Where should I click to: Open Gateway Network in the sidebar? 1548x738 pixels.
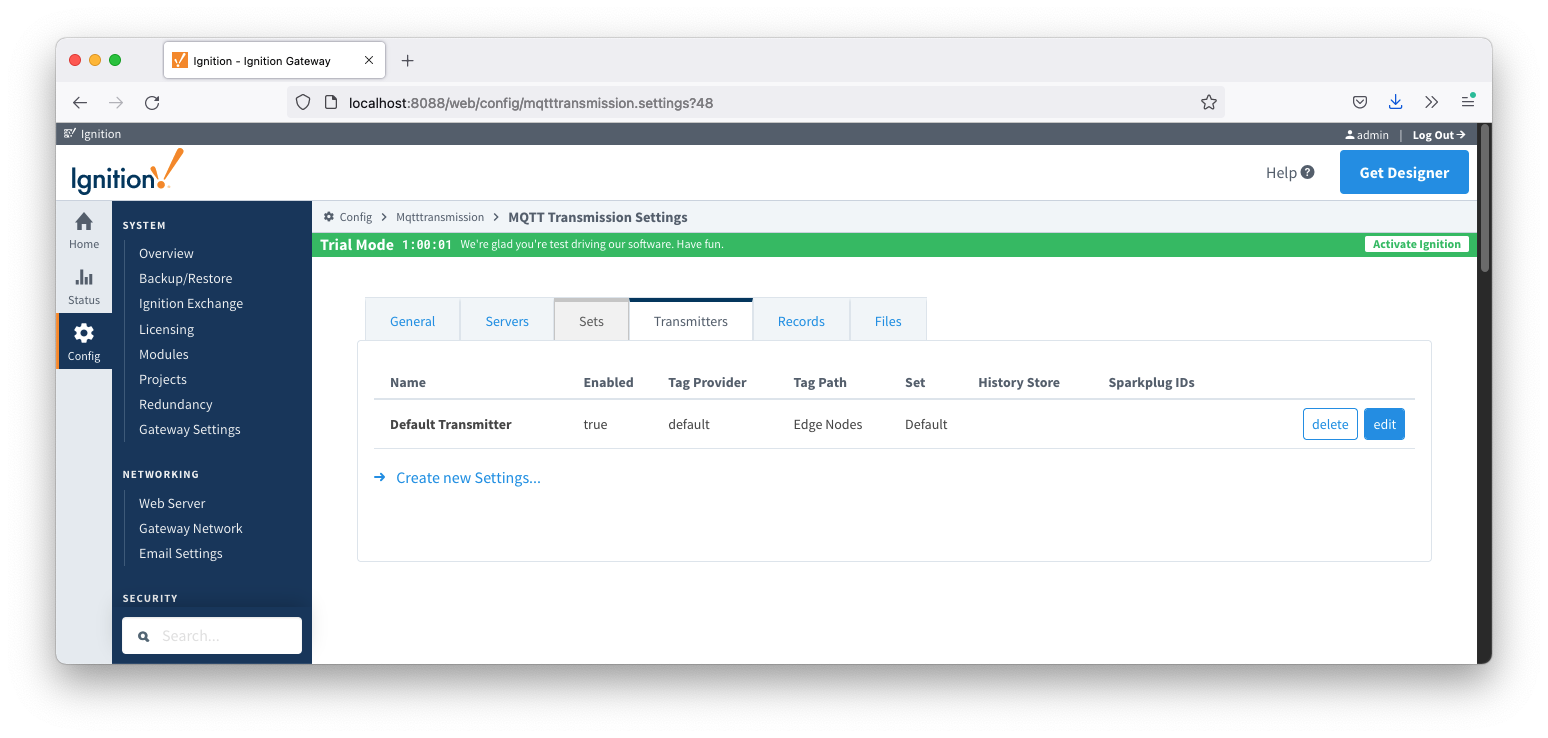[x=191, y=528]
